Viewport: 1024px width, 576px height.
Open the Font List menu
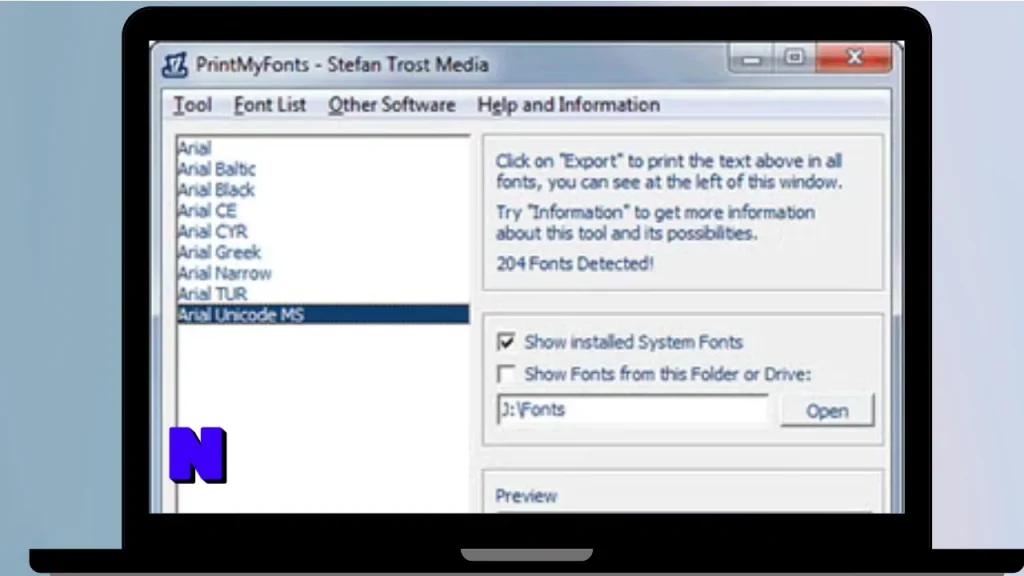(x=270, y=105)
